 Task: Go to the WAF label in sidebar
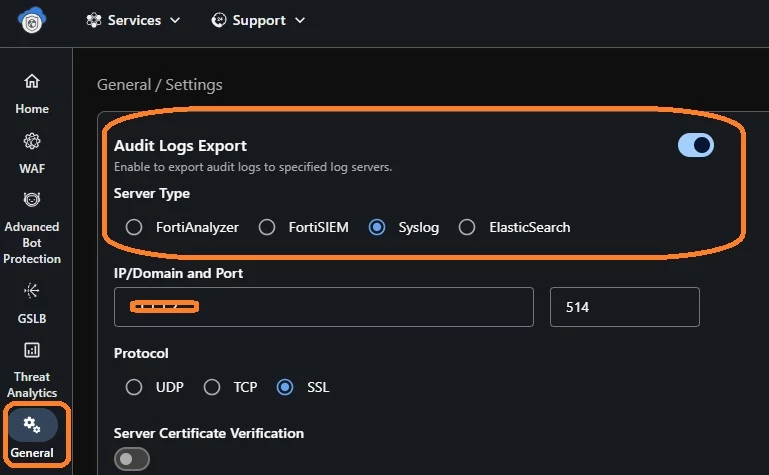32,169
